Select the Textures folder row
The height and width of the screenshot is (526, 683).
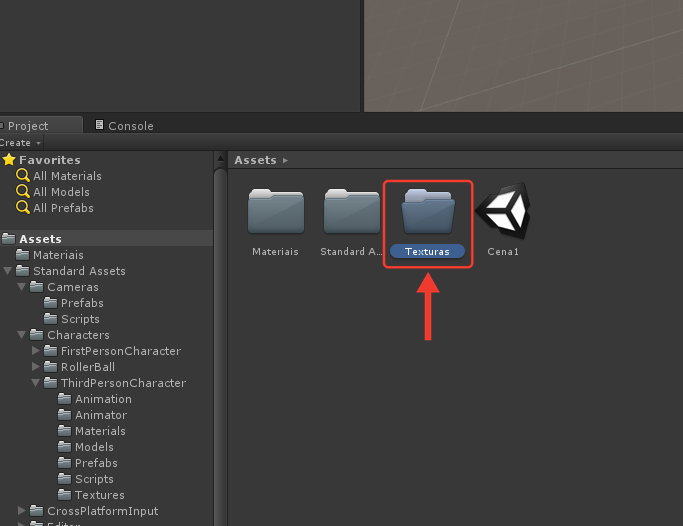100,495
